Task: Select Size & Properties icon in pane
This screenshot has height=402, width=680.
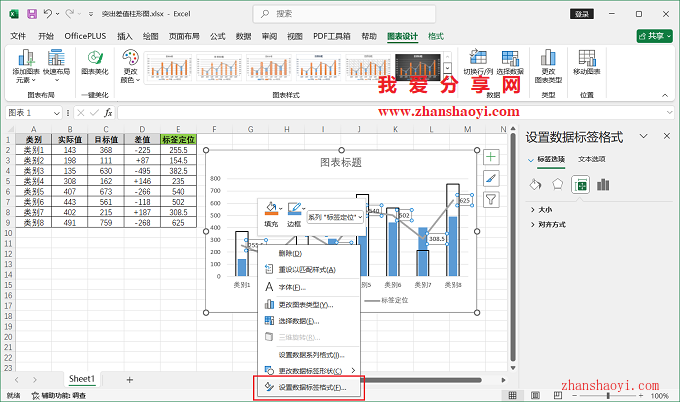Action: (580, 185)
